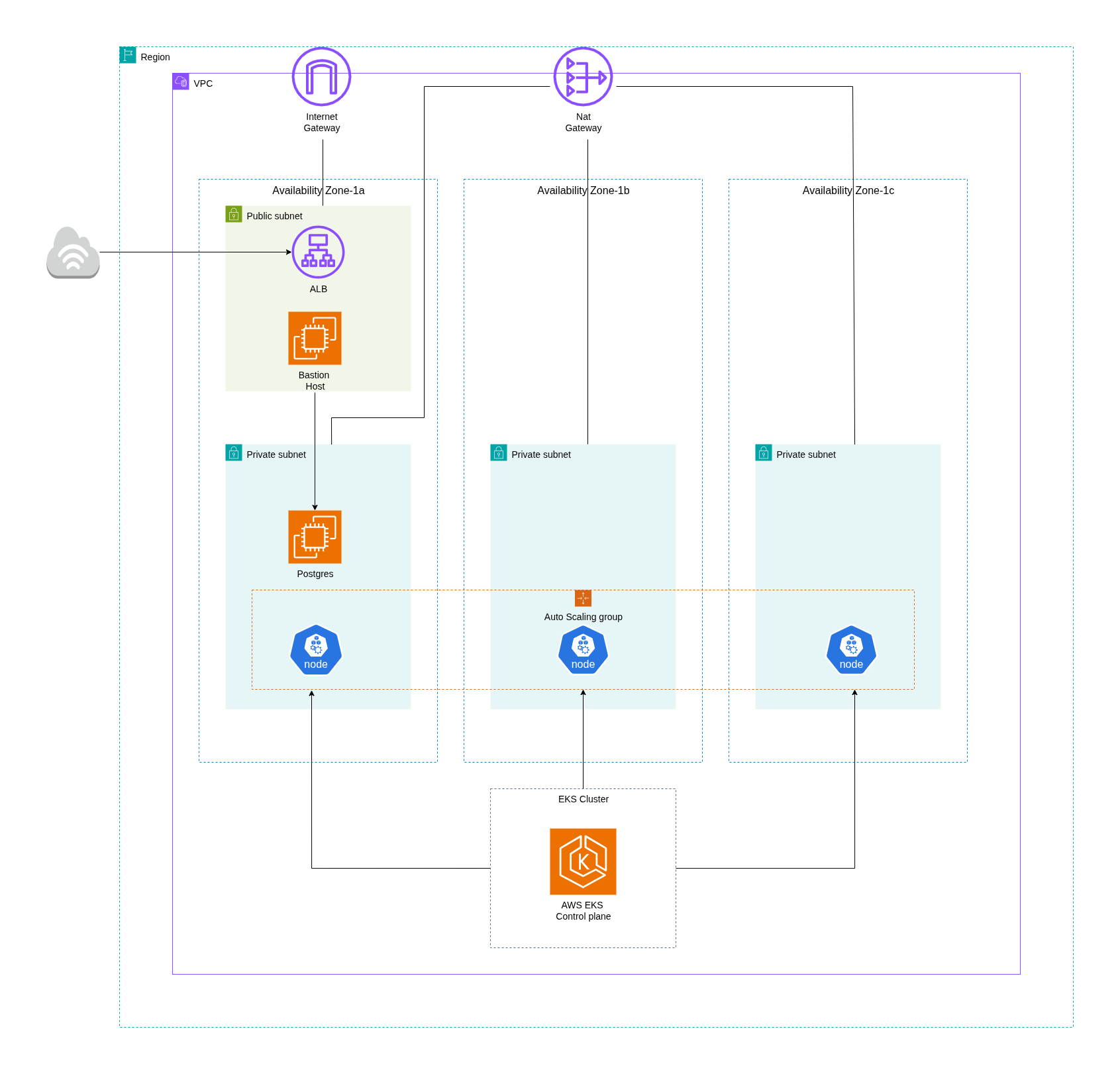Click the Availability Zone-1a label
Screen dimensions: 1120x1074
tap(318, 190)
